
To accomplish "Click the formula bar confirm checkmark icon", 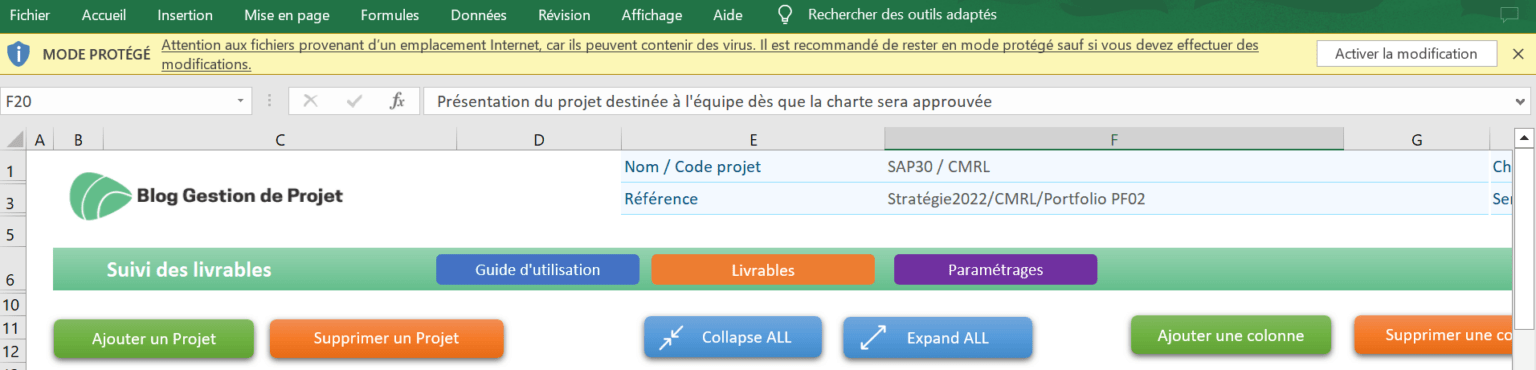I will [x=354, y=101].
